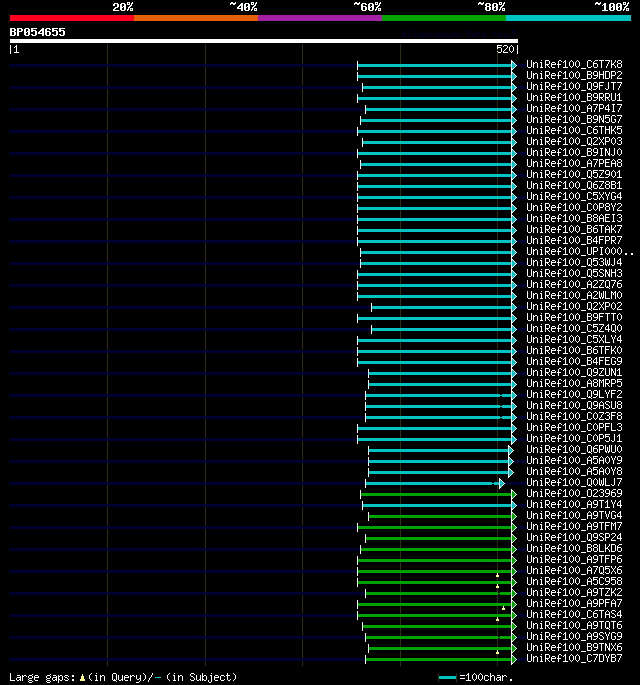Select the UniRef100_Q9SP24 label

574,537
